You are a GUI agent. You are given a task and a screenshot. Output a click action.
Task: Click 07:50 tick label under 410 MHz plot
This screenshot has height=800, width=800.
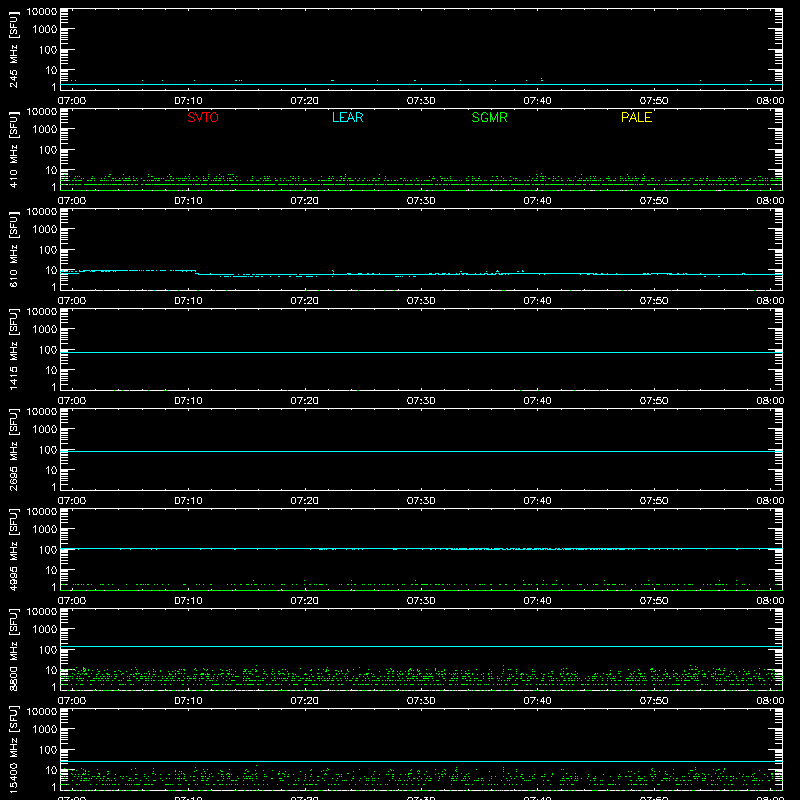(x=654, y=201)
